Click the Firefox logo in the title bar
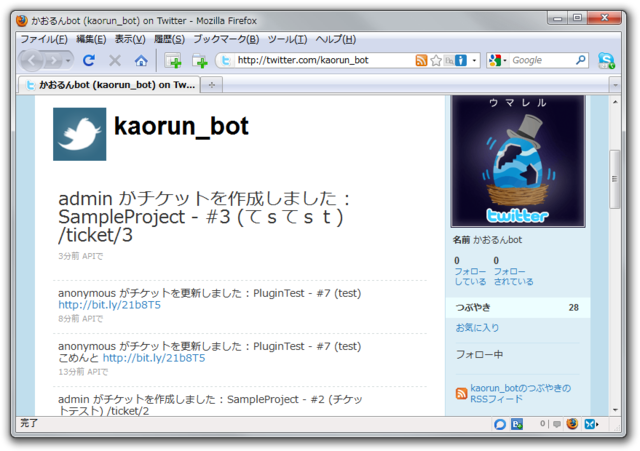The image size is (640, 451). [22, 21]
